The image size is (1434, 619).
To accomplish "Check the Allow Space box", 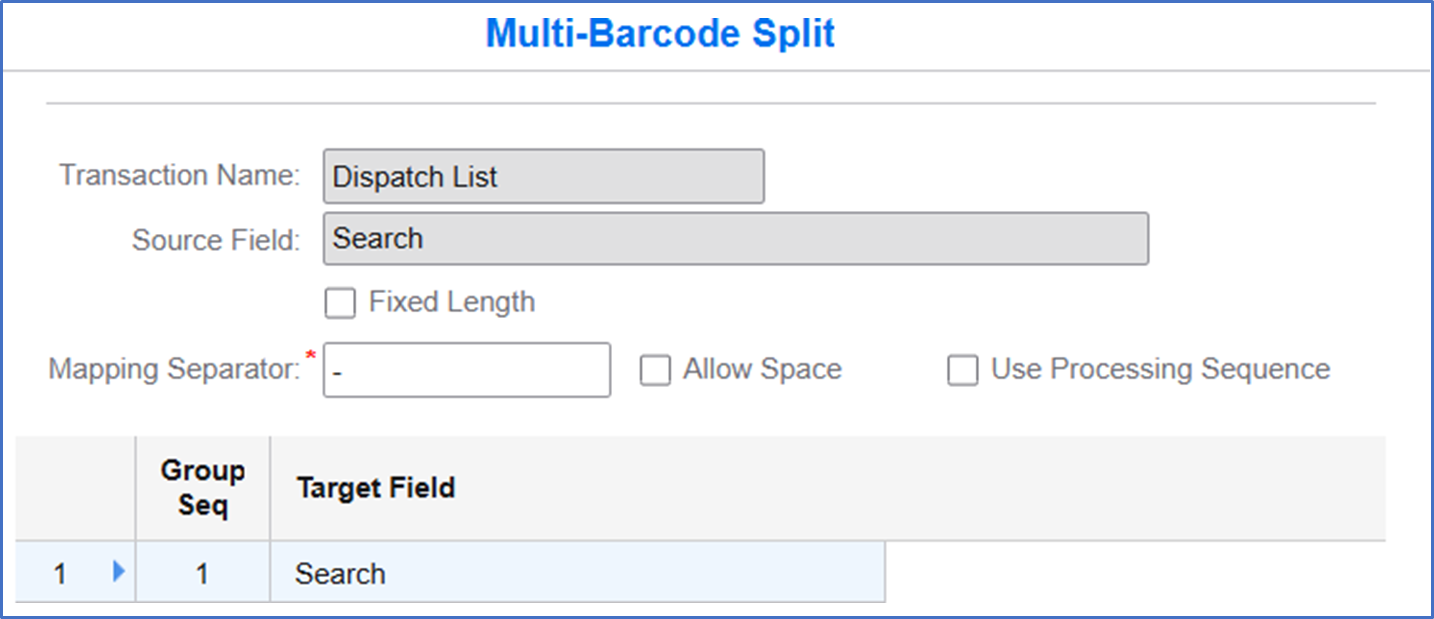I will click(656, 369).
